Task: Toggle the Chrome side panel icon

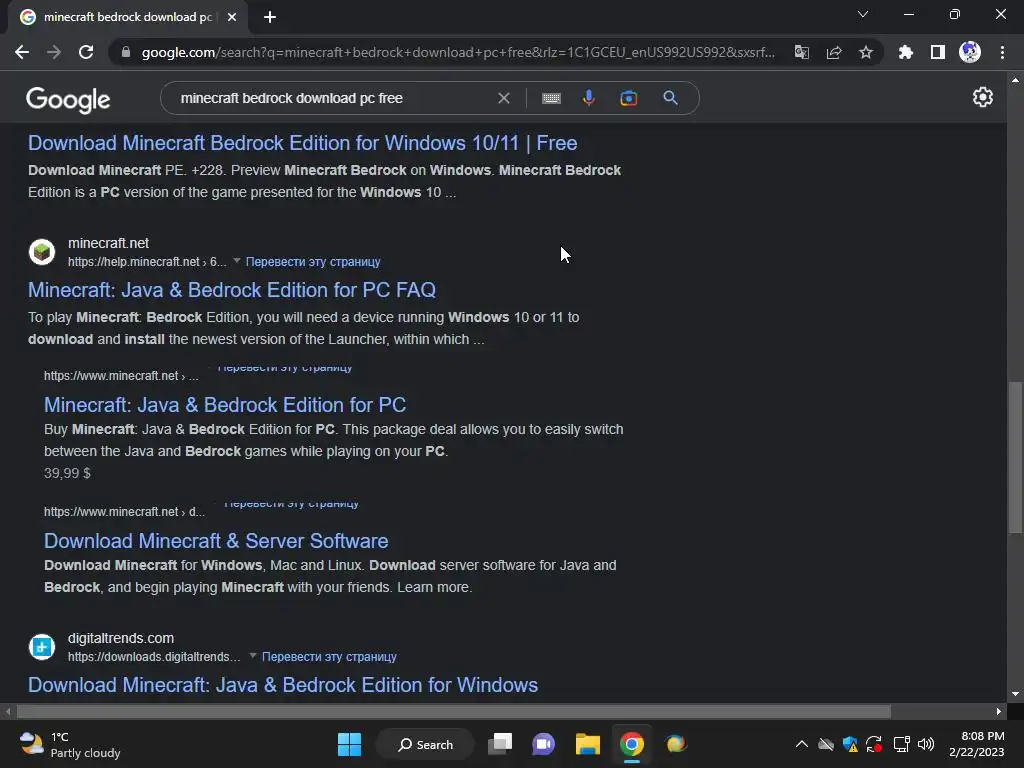Action: tap(938, 52)
